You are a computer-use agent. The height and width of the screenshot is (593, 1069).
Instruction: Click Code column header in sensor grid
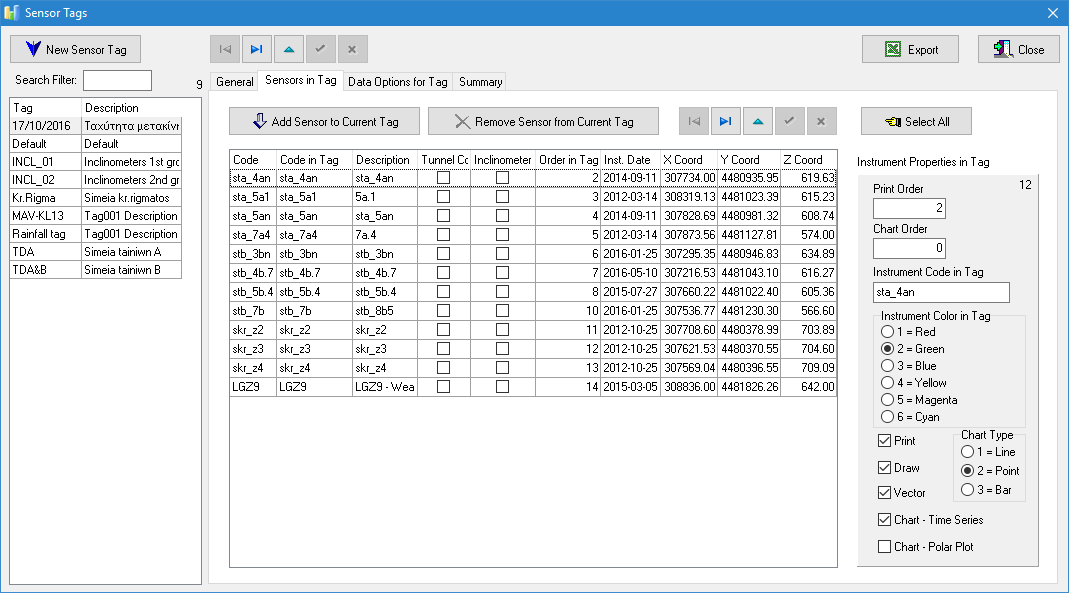point(253,159)
